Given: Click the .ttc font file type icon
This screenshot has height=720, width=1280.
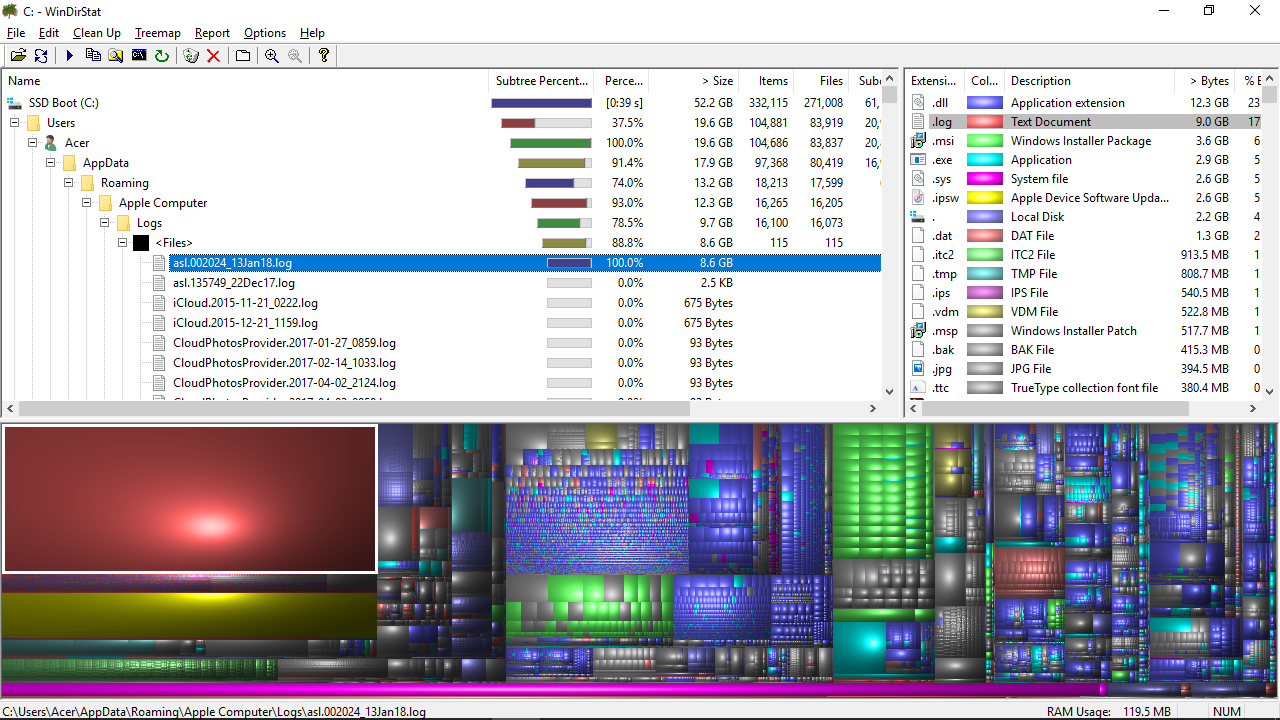Looking at the screenshot, I should pos(918,388).
